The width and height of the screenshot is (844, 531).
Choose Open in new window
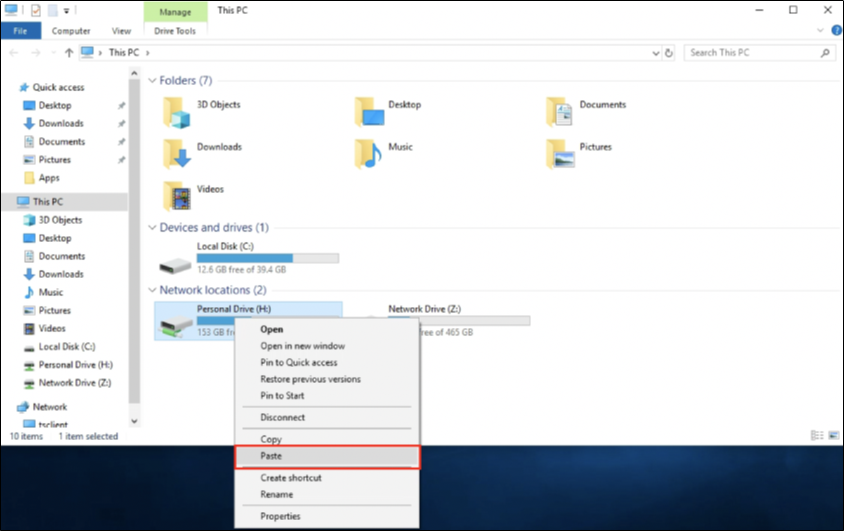pos(327,346)
